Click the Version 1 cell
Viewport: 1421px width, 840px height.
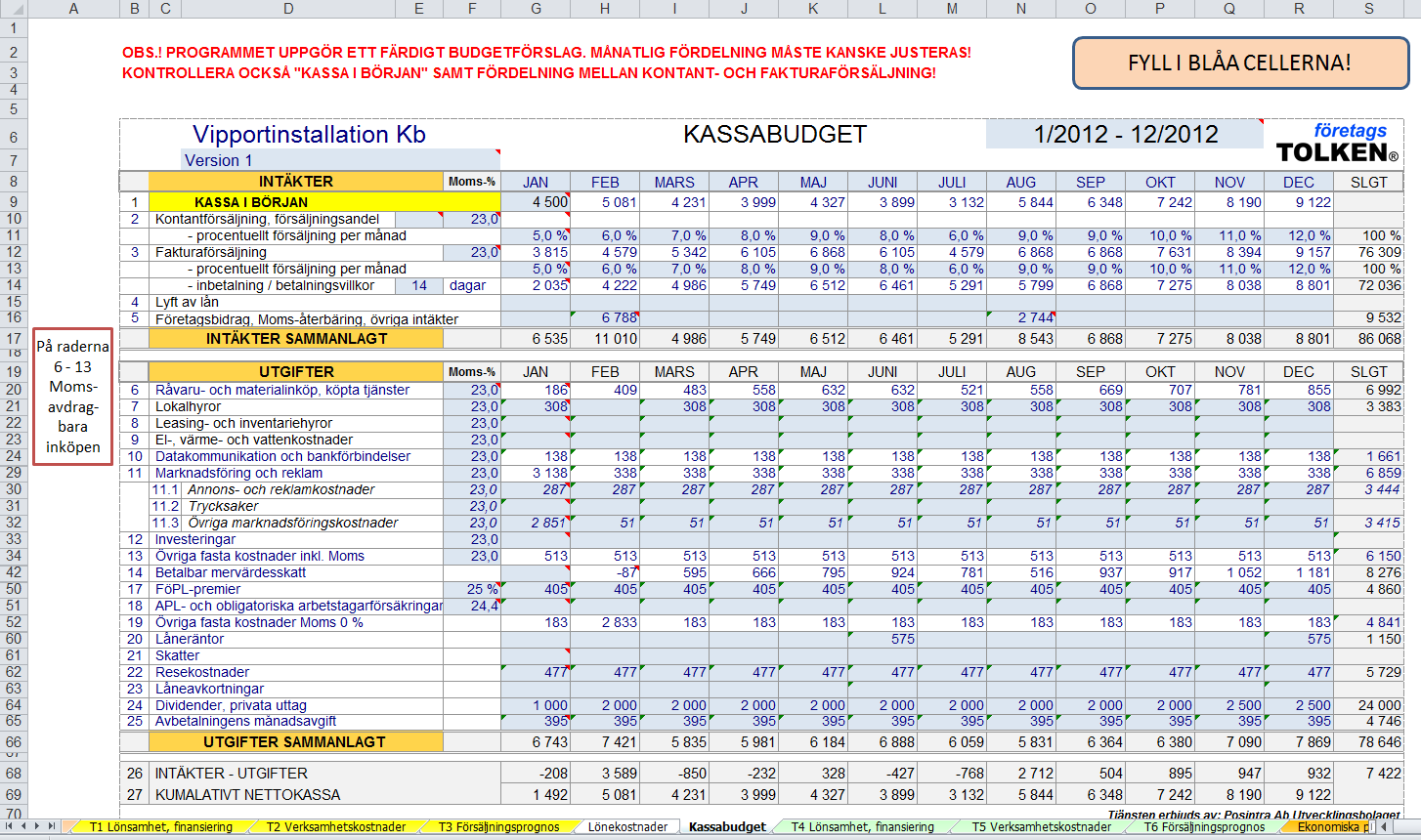(340, 160)
